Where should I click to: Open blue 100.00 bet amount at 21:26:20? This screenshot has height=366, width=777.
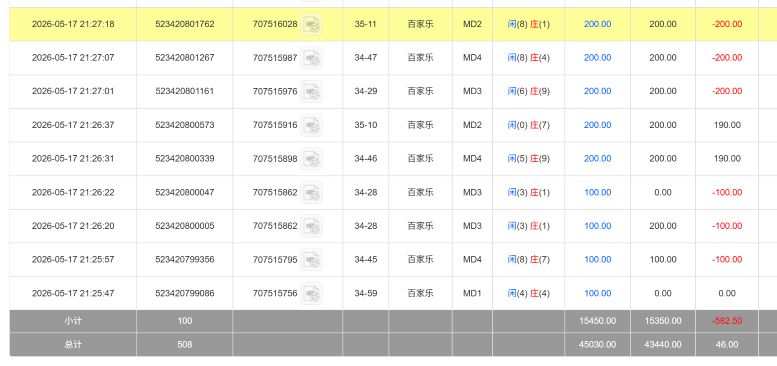pyautogui.click(x=597, y=226)
